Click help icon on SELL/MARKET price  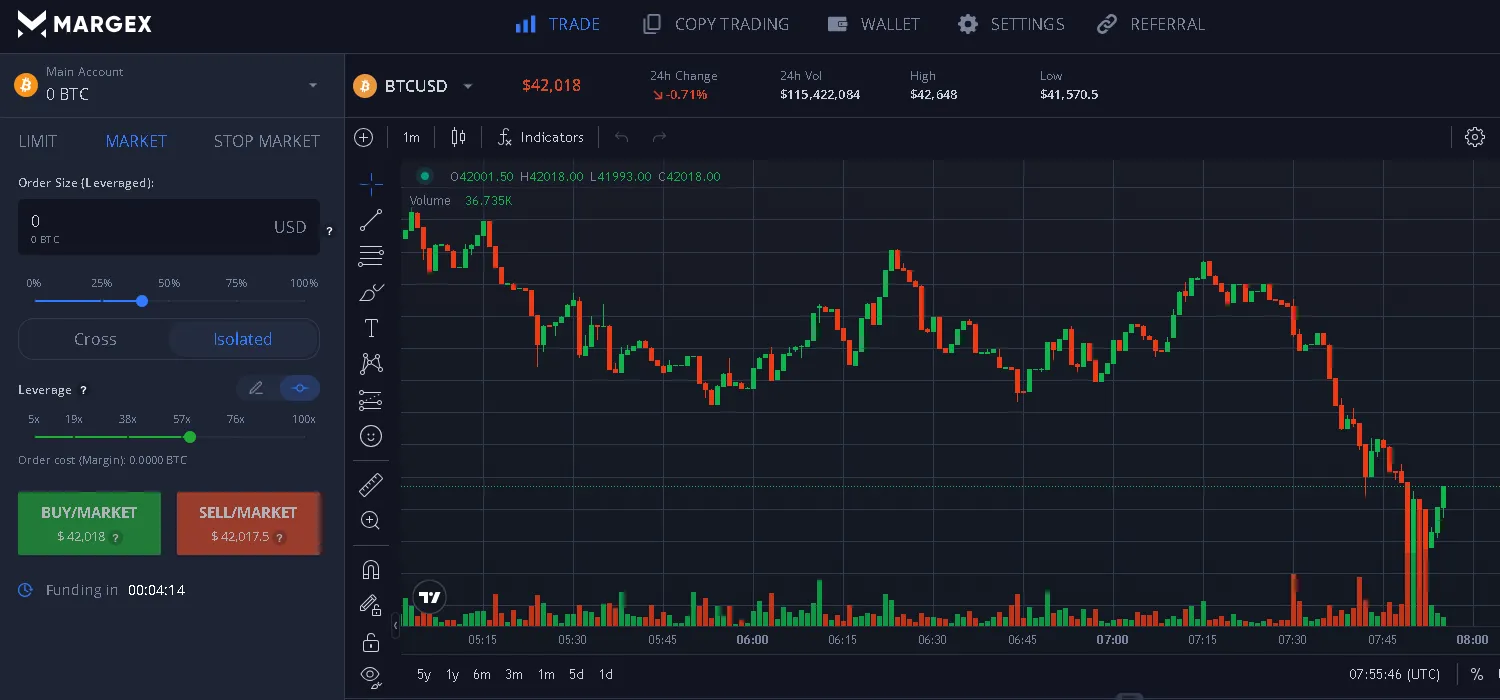(279, 537)
